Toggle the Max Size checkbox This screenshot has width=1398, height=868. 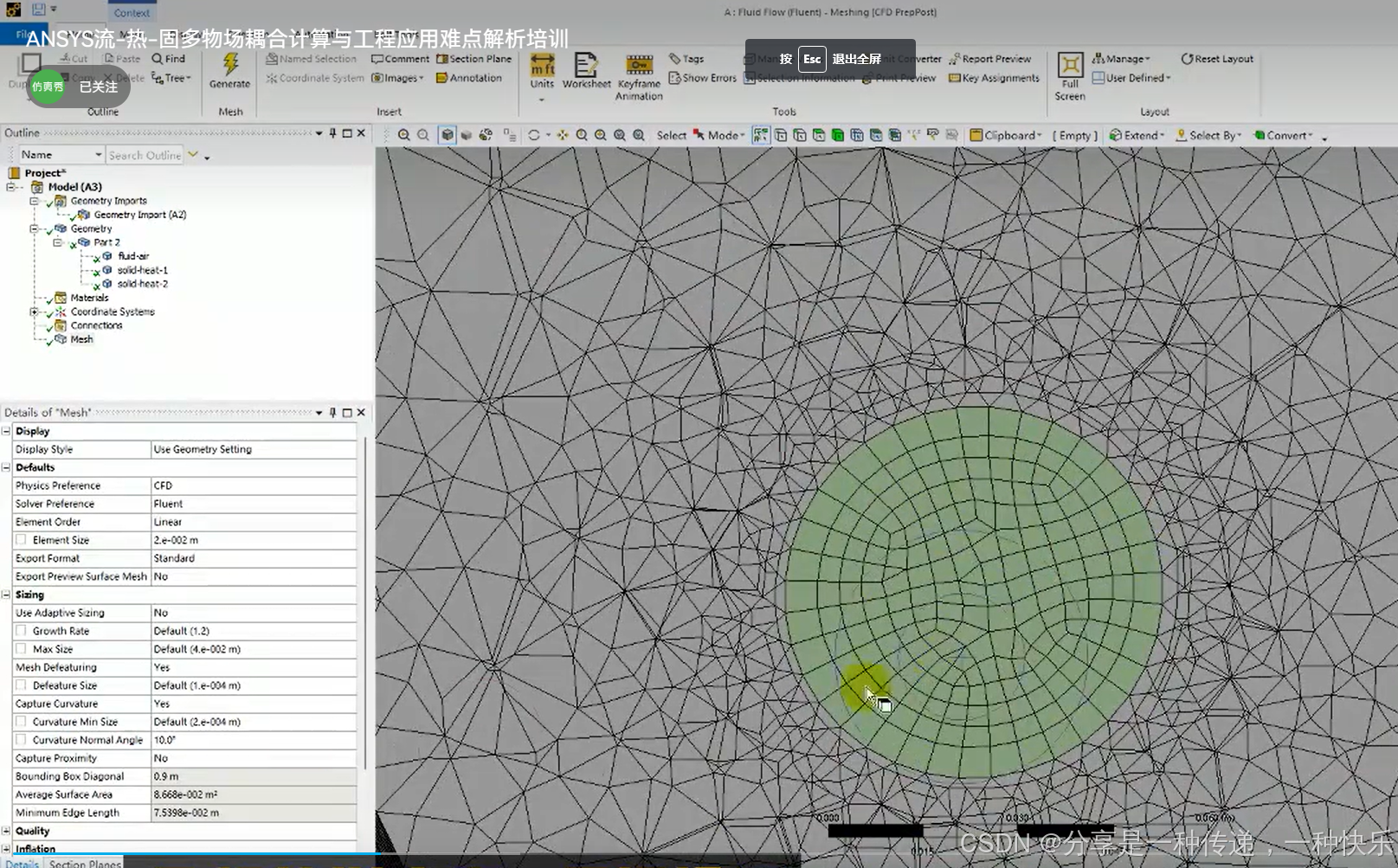click(21, 649)
